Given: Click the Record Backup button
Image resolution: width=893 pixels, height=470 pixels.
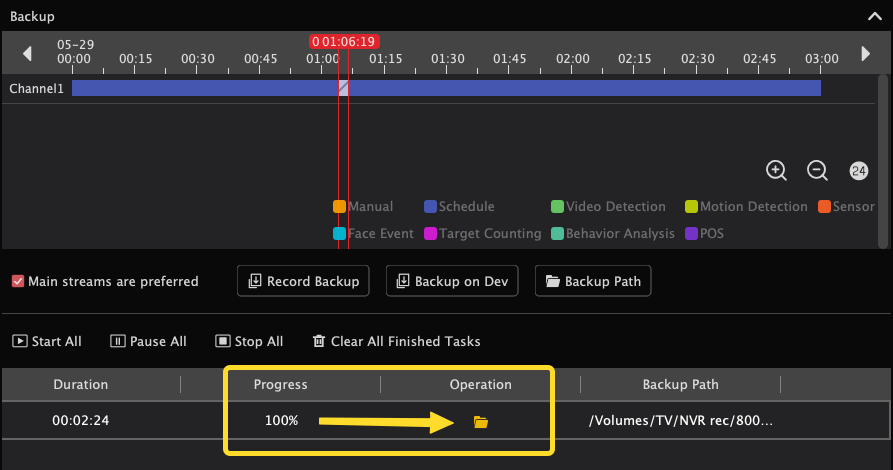Looking at the screenshot, I should click(x=303, y=281).
